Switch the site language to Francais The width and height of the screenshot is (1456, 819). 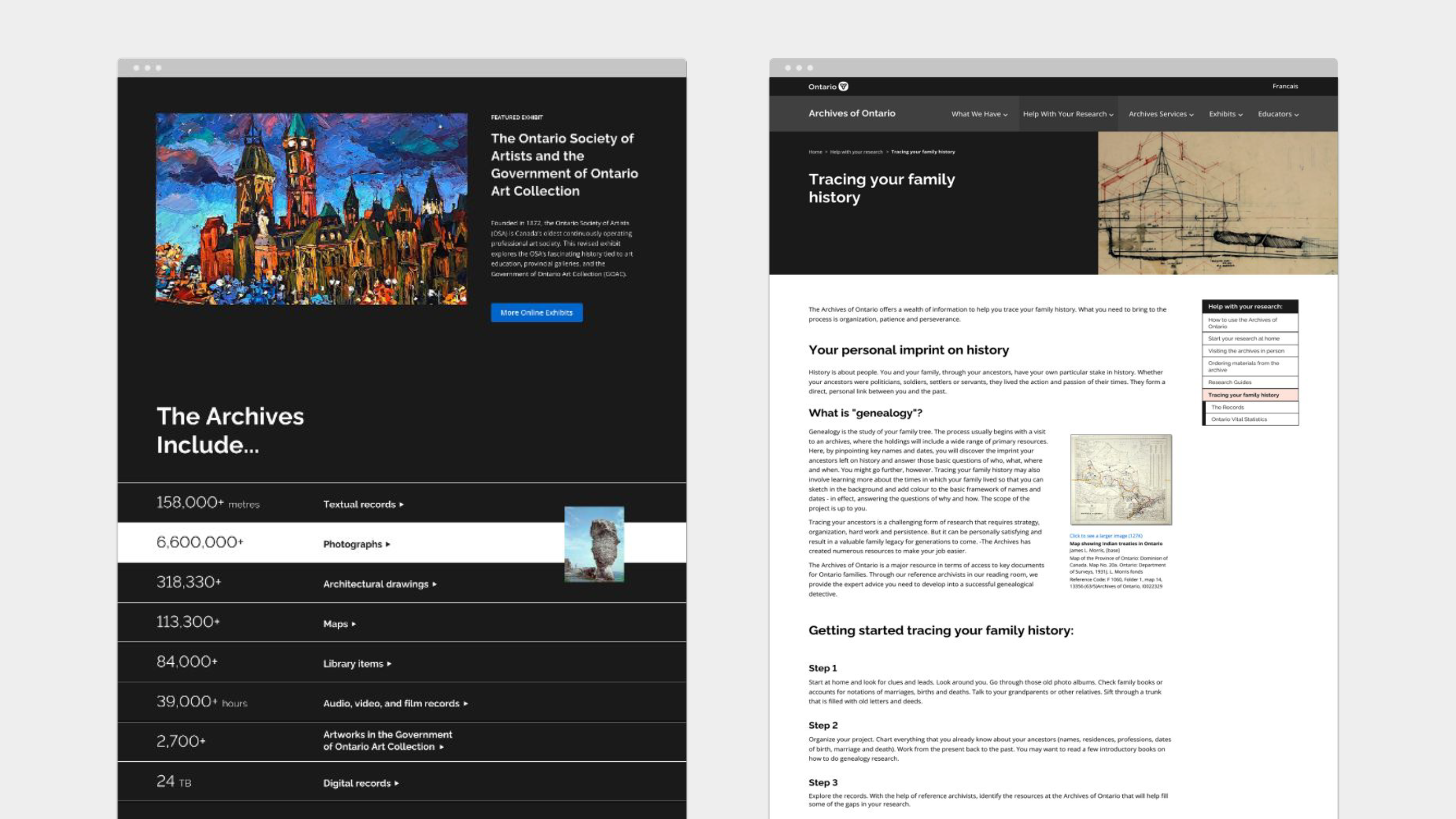tap(1285, 86)
